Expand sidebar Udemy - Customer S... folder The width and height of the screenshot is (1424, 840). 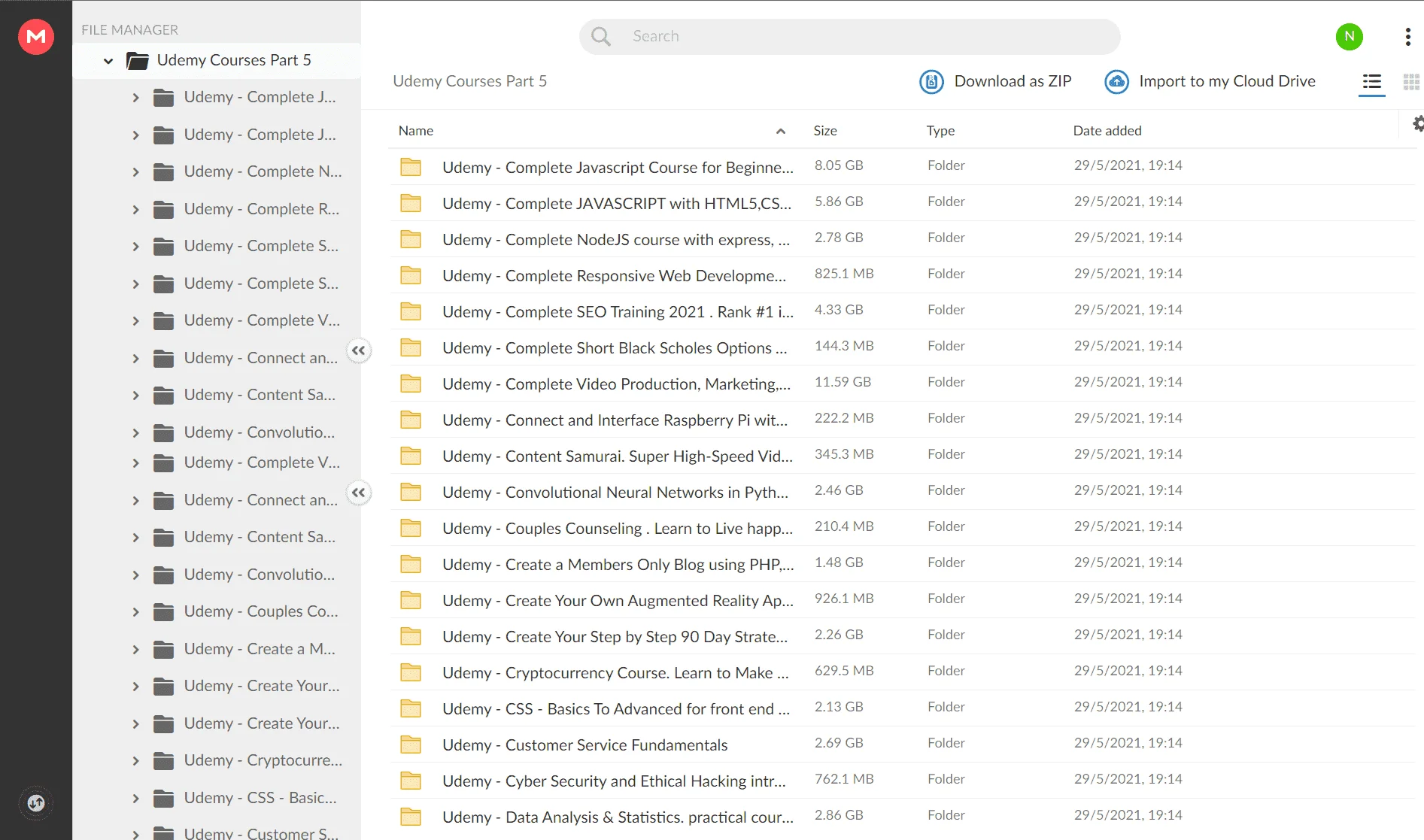point(135,833)
